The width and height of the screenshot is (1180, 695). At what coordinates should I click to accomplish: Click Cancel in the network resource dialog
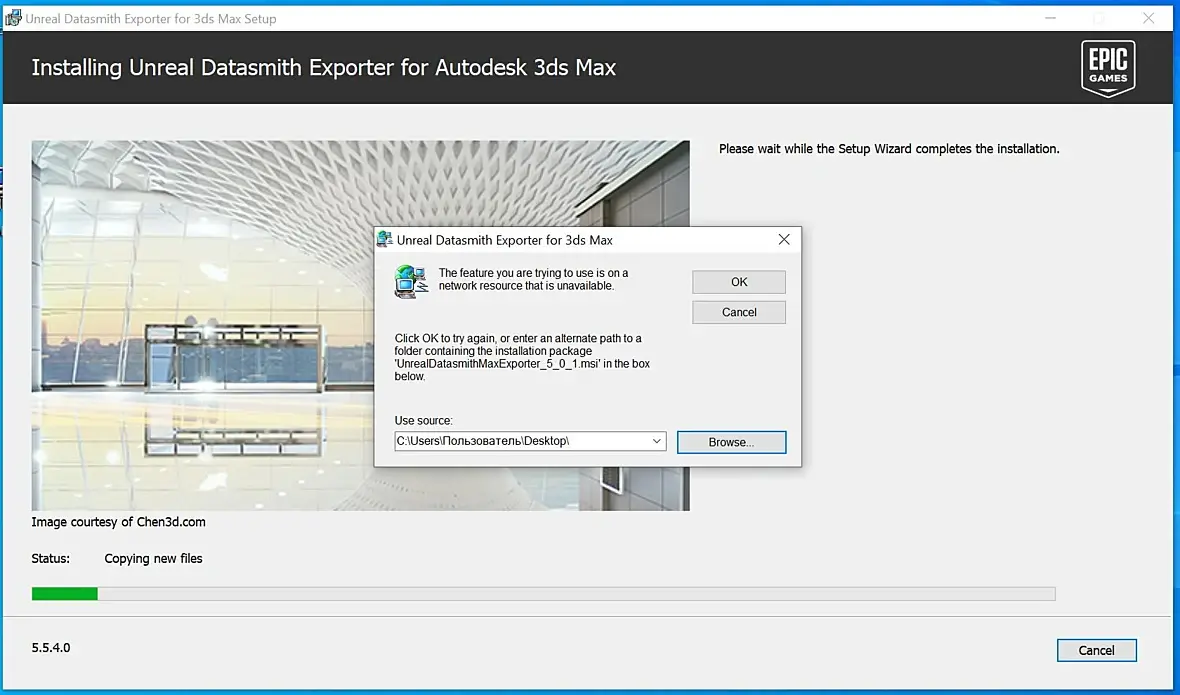tap(738, 312)
